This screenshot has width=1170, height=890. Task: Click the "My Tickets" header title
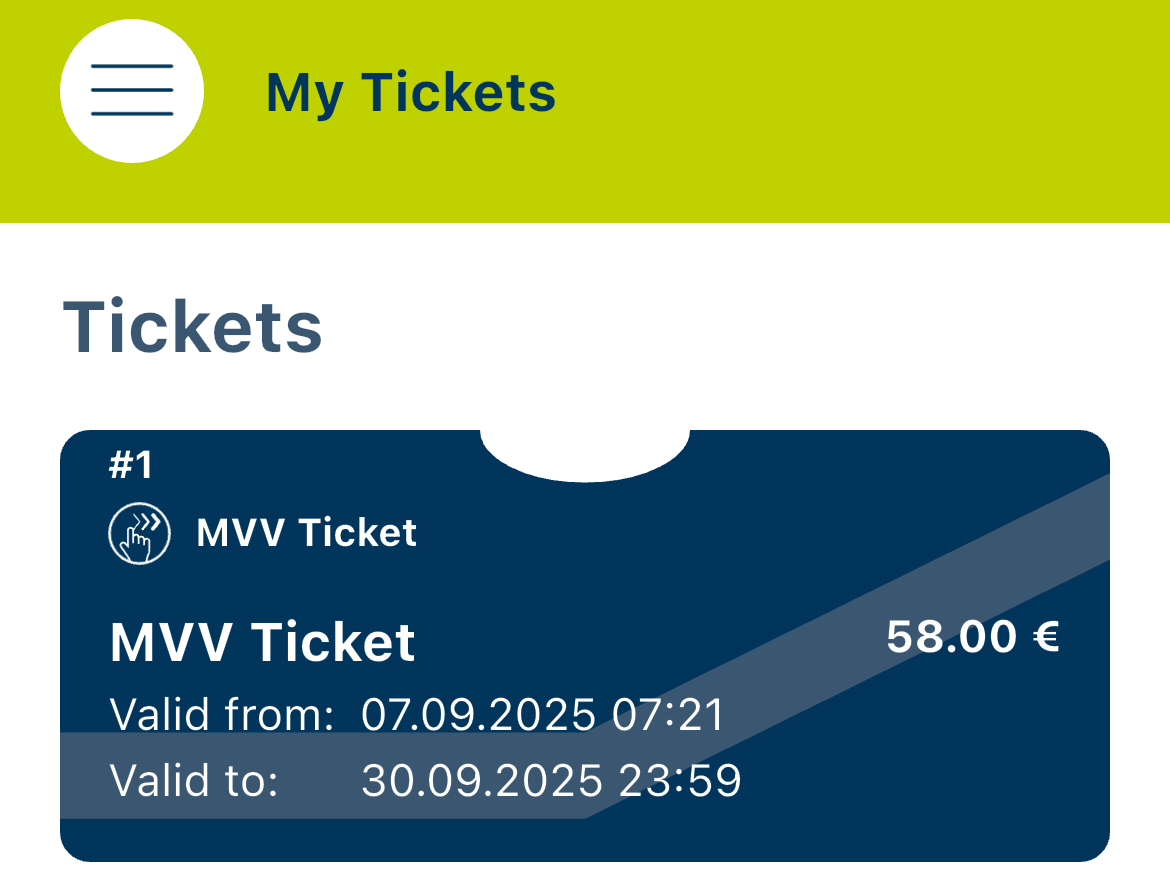pos(410,92)
